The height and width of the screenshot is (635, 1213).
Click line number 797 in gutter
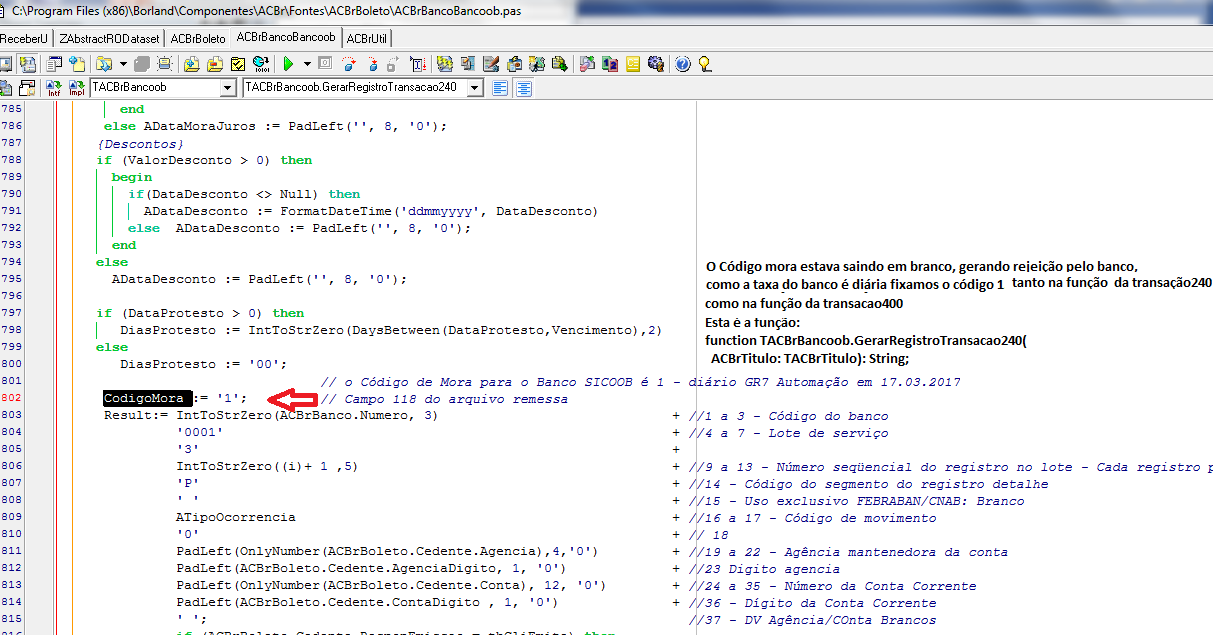pyautogui.click(x=11, y=313)
